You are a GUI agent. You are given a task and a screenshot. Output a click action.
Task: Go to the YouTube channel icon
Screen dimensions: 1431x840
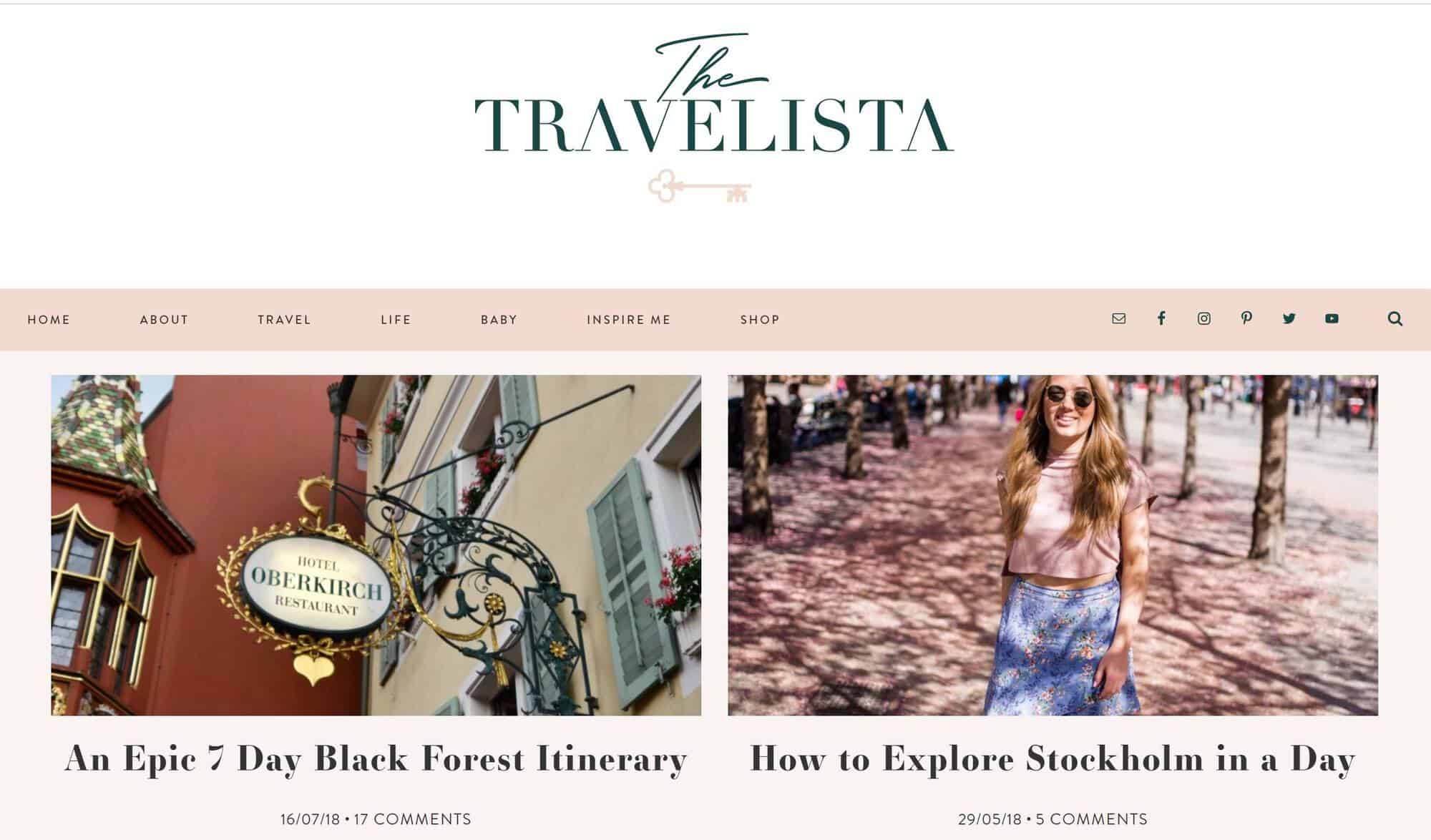1332,318
